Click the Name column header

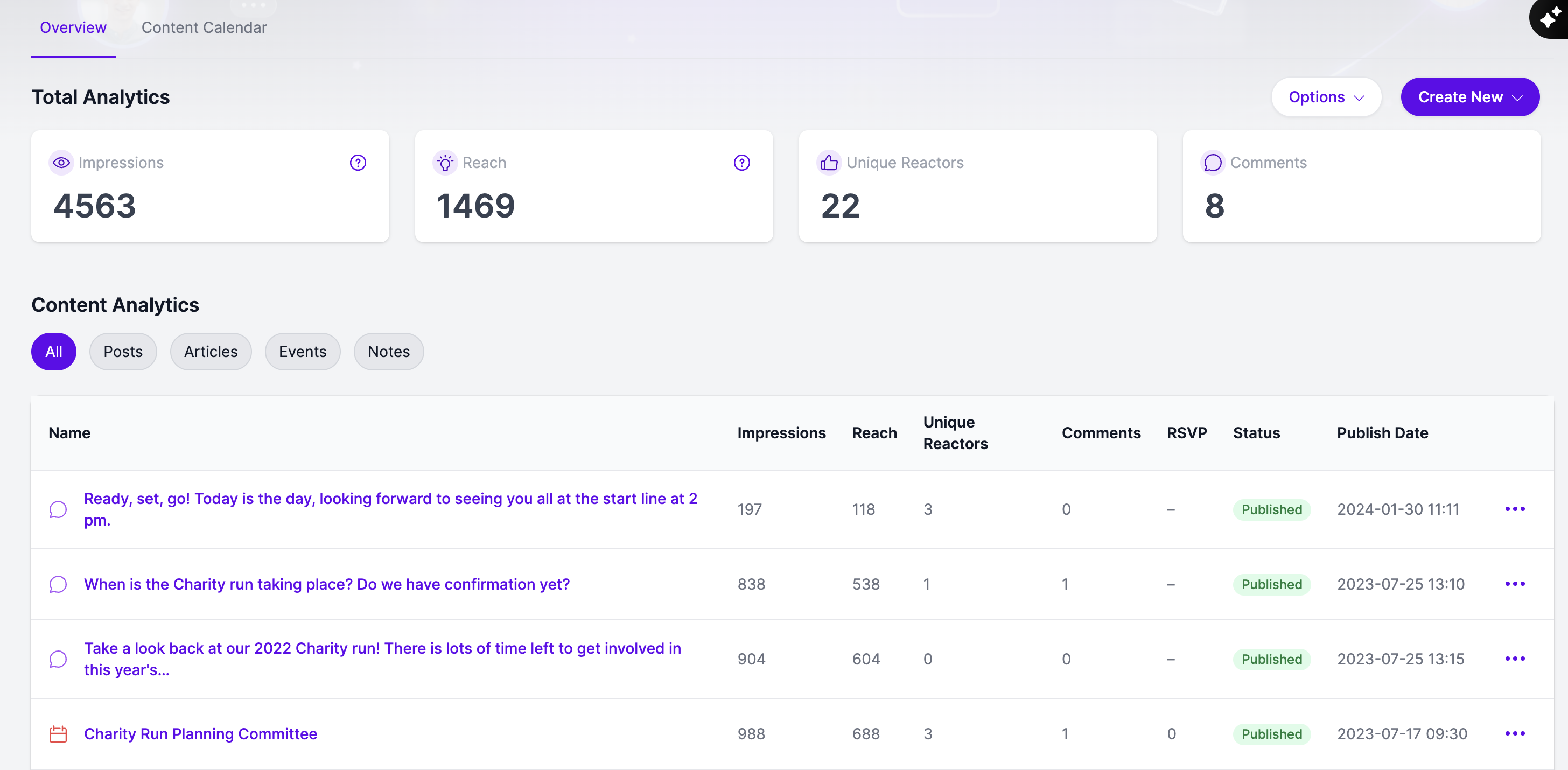click(69, 433)
